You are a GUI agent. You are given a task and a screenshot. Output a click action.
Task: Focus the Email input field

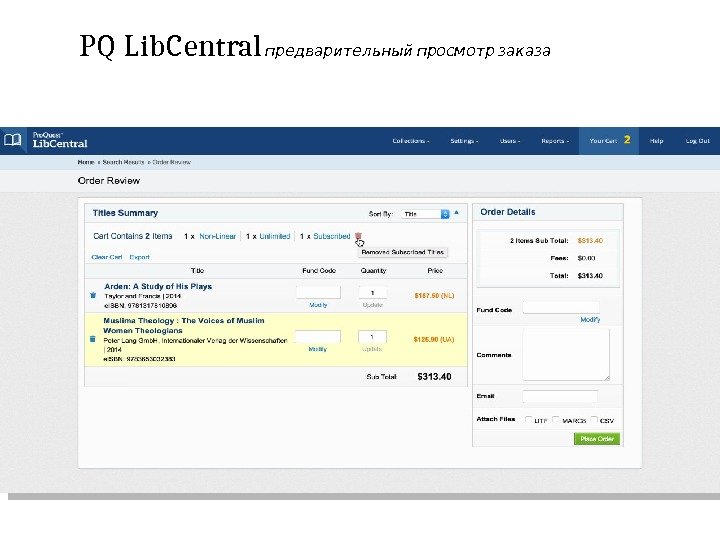tap(560, 396)
